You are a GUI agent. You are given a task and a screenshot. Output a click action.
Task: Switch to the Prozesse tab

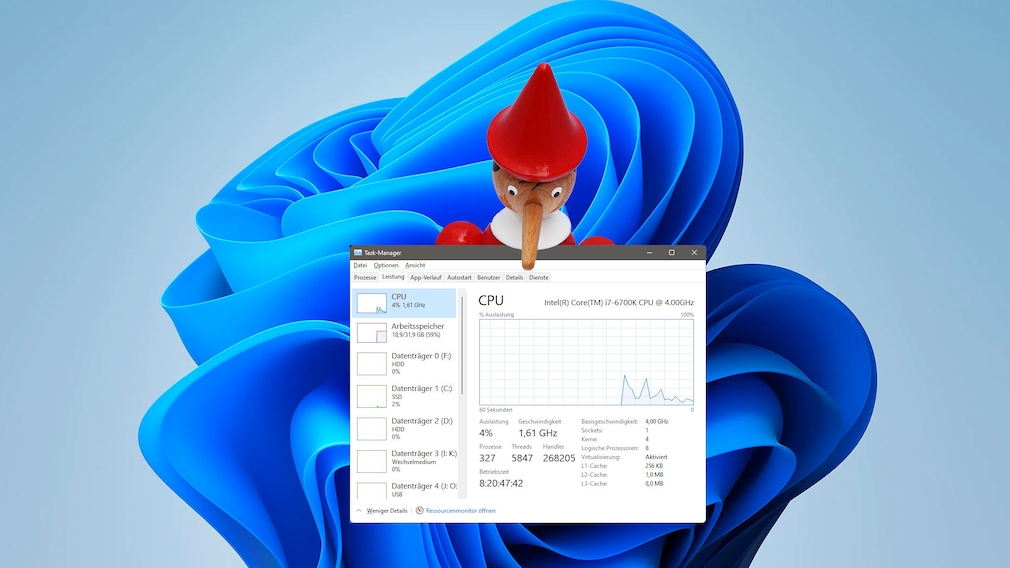(x=365, y=278)
